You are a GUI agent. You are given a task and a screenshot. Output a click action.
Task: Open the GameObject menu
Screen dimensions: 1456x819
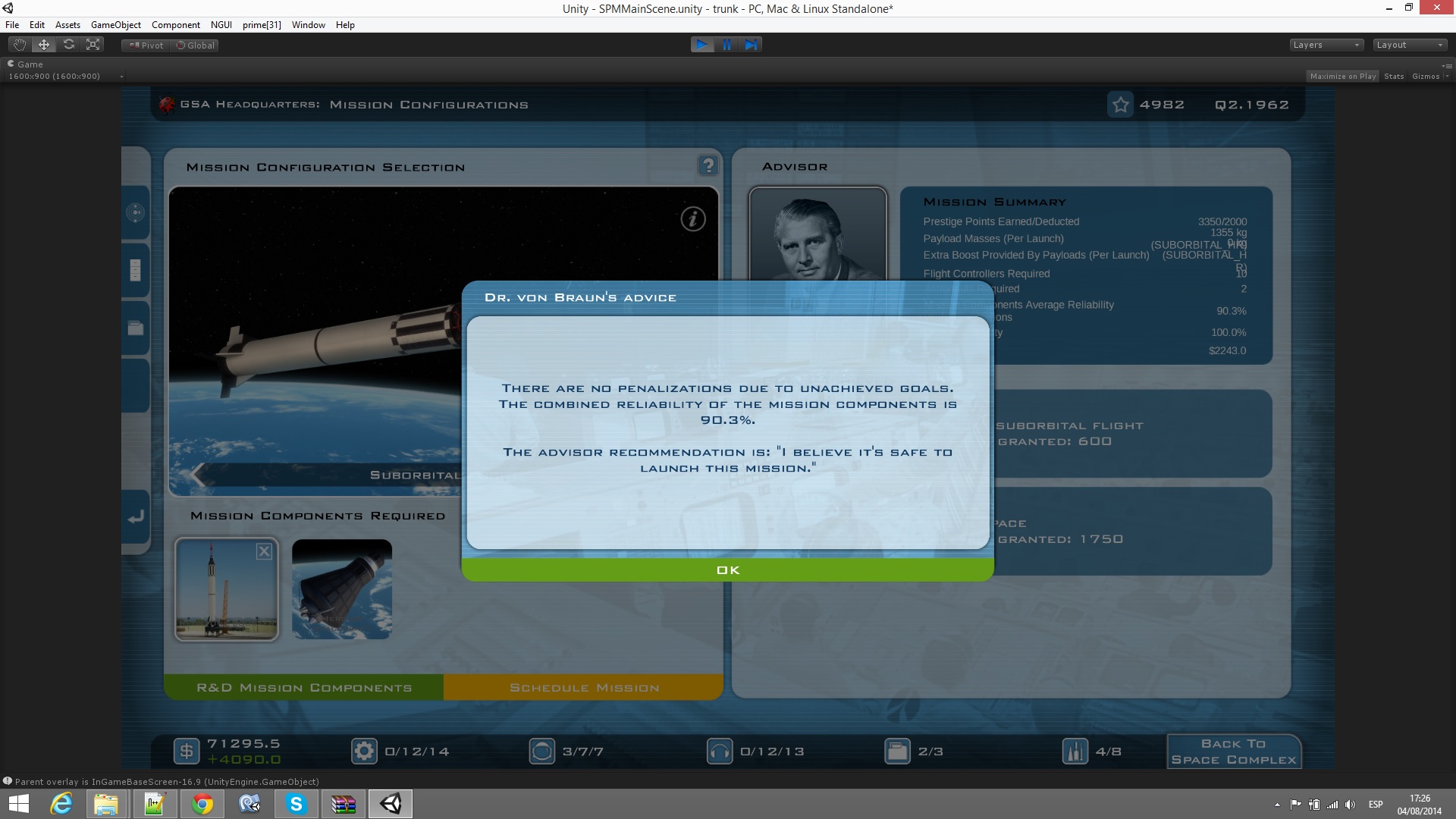coord(115,25)
